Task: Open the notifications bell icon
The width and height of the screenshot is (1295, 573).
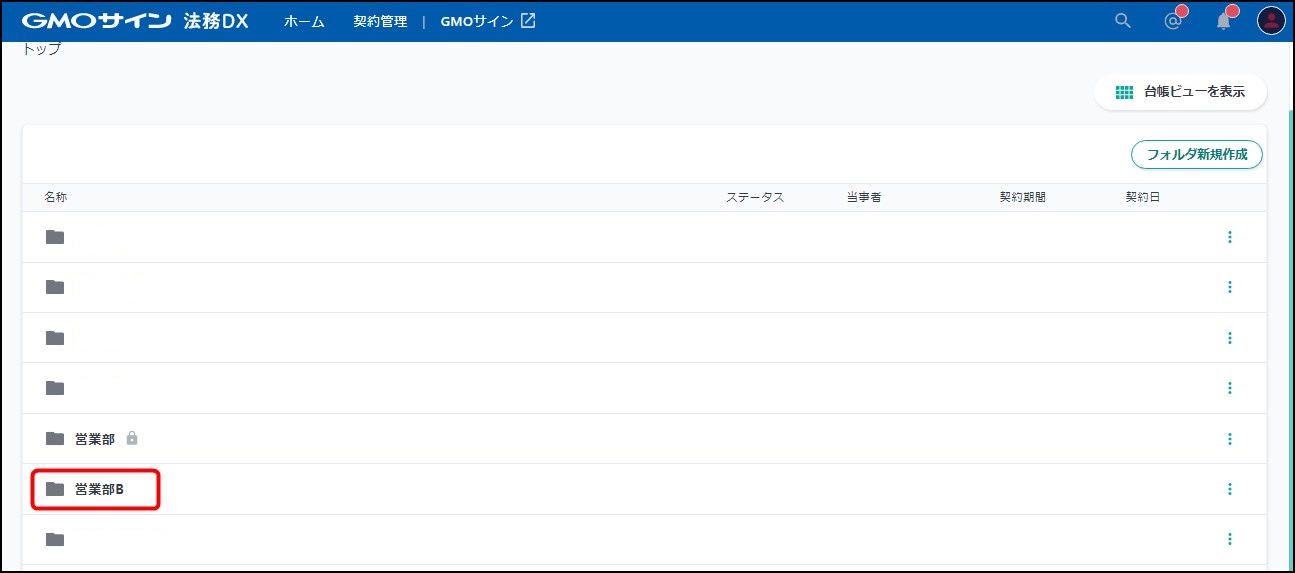Action: coord(1223,21)
